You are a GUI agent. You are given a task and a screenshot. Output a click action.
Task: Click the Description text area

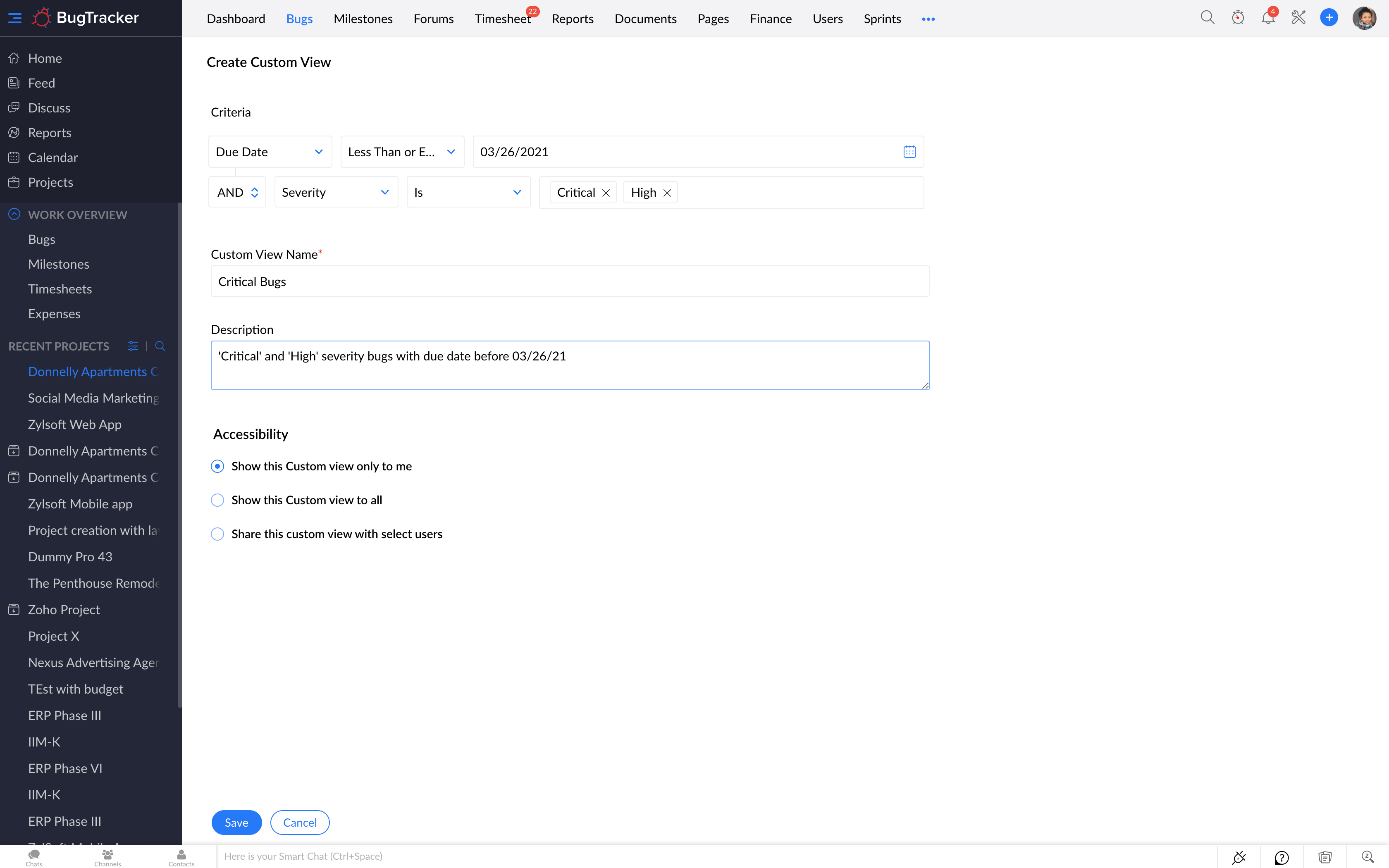click(570, 365)
